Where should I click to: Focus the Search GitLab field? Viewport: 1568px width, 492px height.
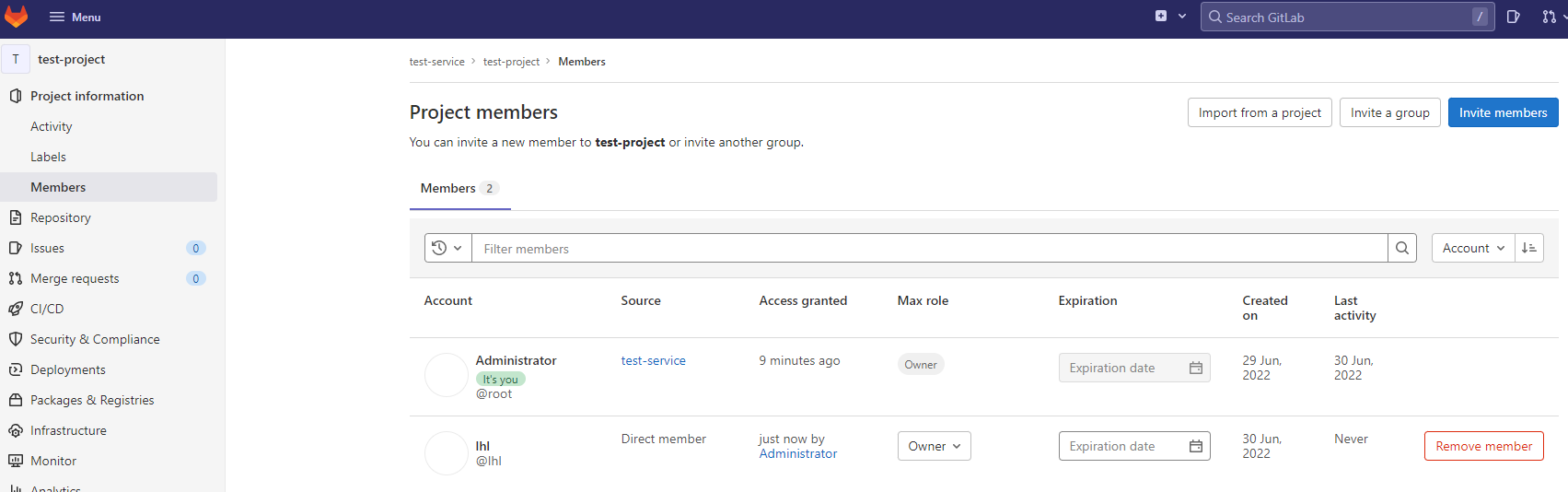pos(1347,17)
